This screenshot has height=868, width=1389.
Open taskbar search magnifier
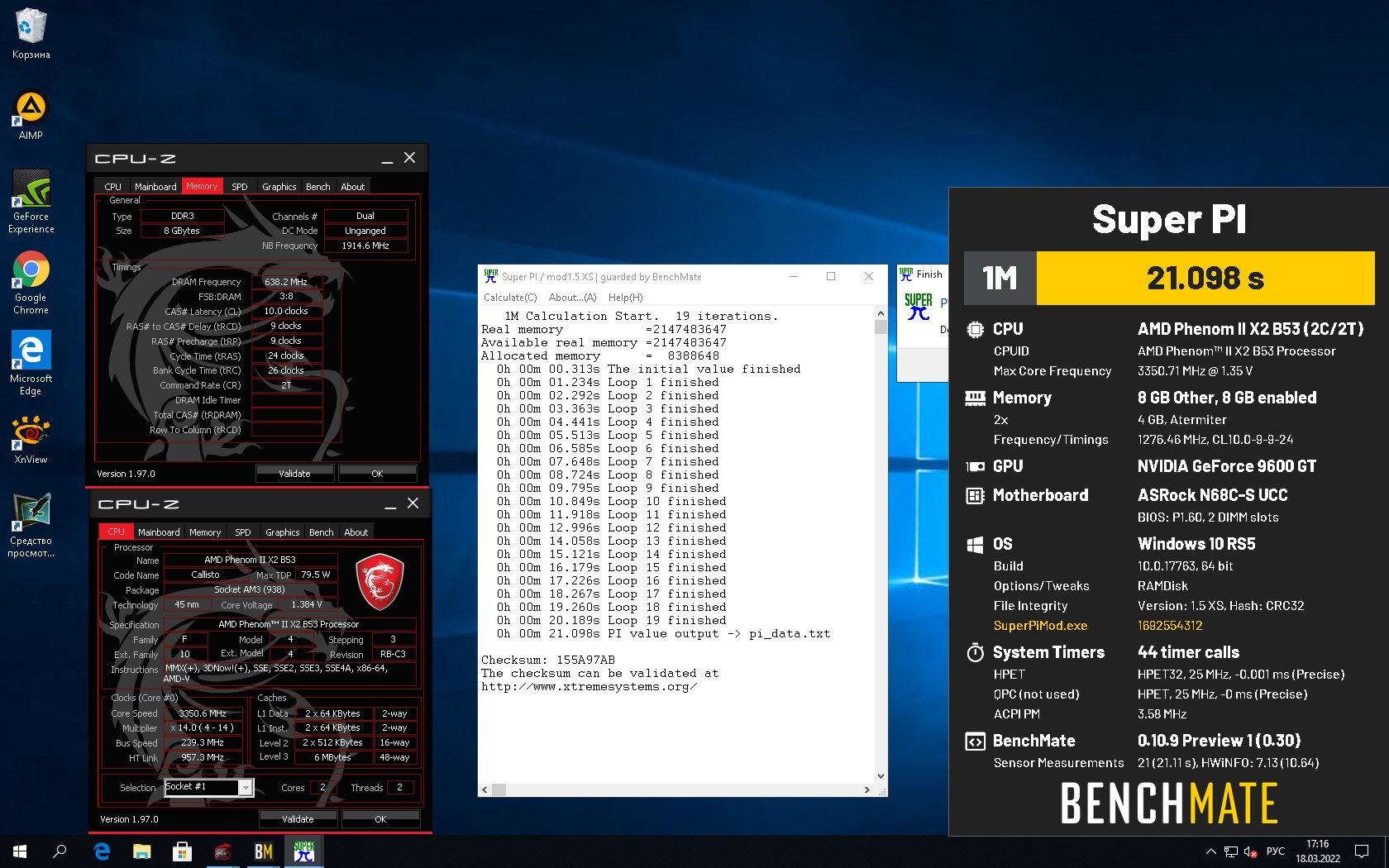click(x=60, y=851)
